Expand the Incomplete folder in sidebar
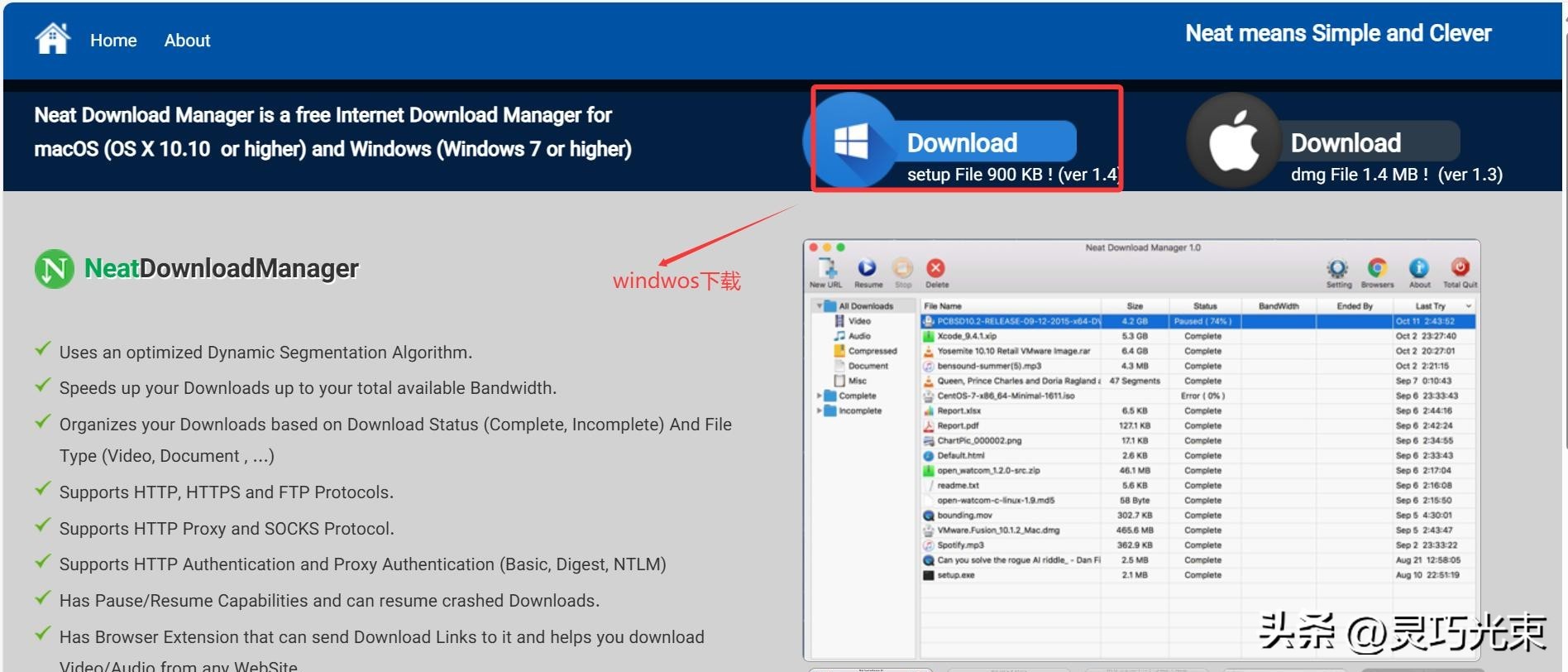 point(819,410)
